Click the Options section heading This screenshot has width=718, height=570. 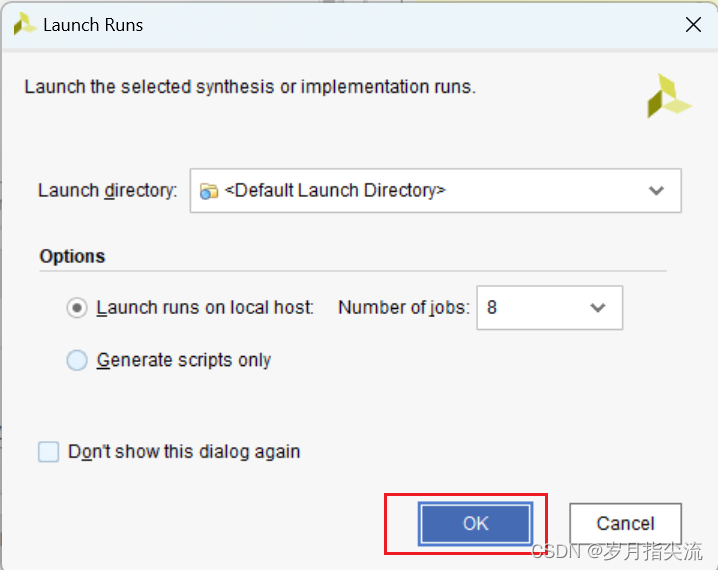pyautogui.click(x=72, y=256)
